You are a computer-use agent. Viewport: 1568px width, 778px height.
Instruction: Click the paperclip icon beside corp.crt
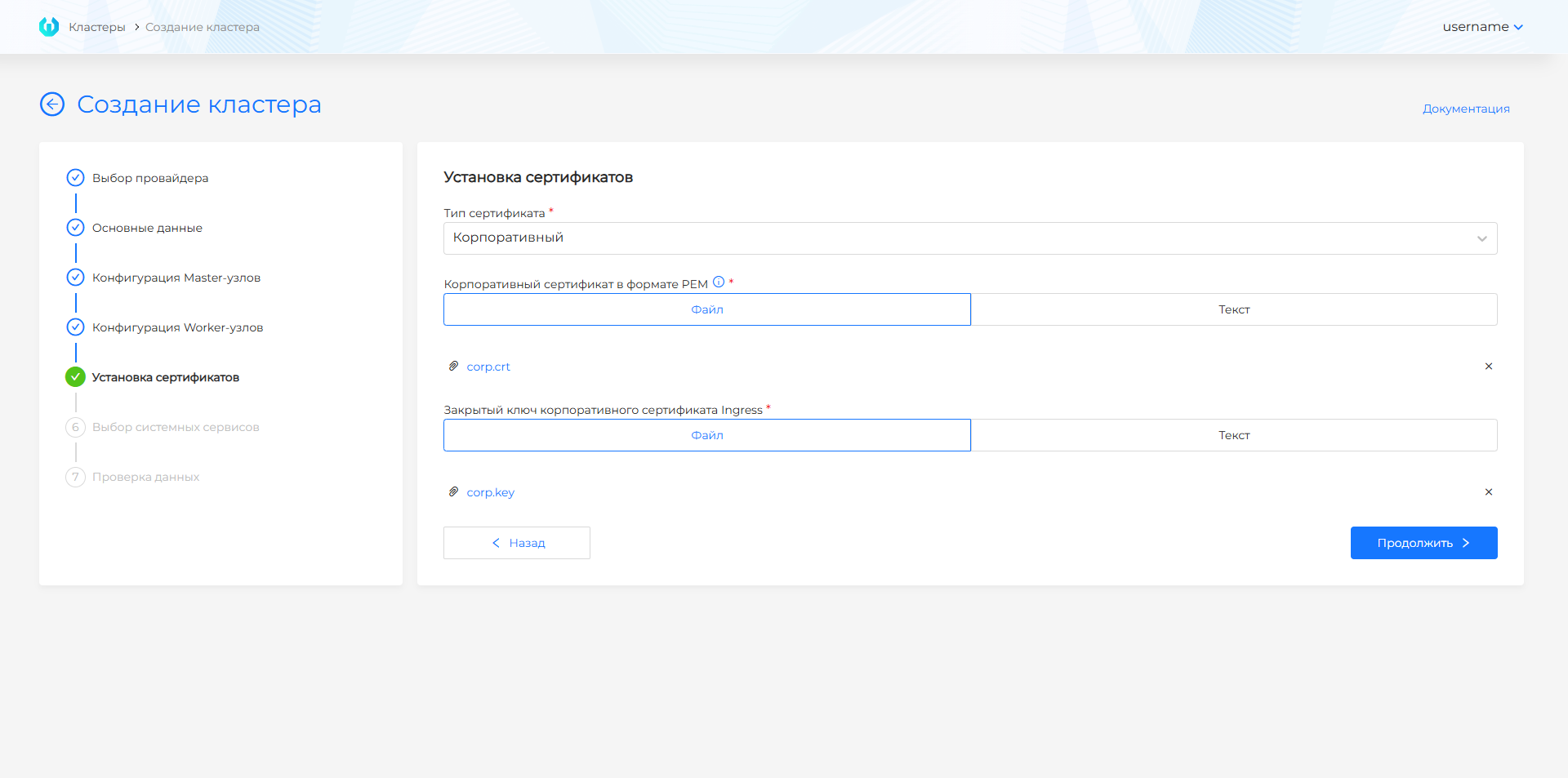click(x=453, y=367)
